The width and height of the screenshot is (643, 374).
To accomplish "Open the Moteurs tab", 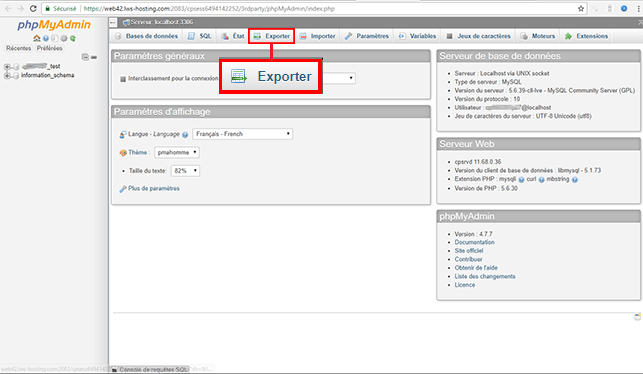I will tap(538, 36).
